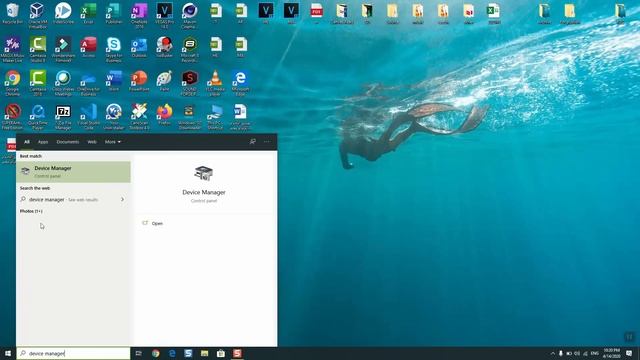Open the taskbar clock and date
Viewport: 640px width, 360px height.
(611, 353)
